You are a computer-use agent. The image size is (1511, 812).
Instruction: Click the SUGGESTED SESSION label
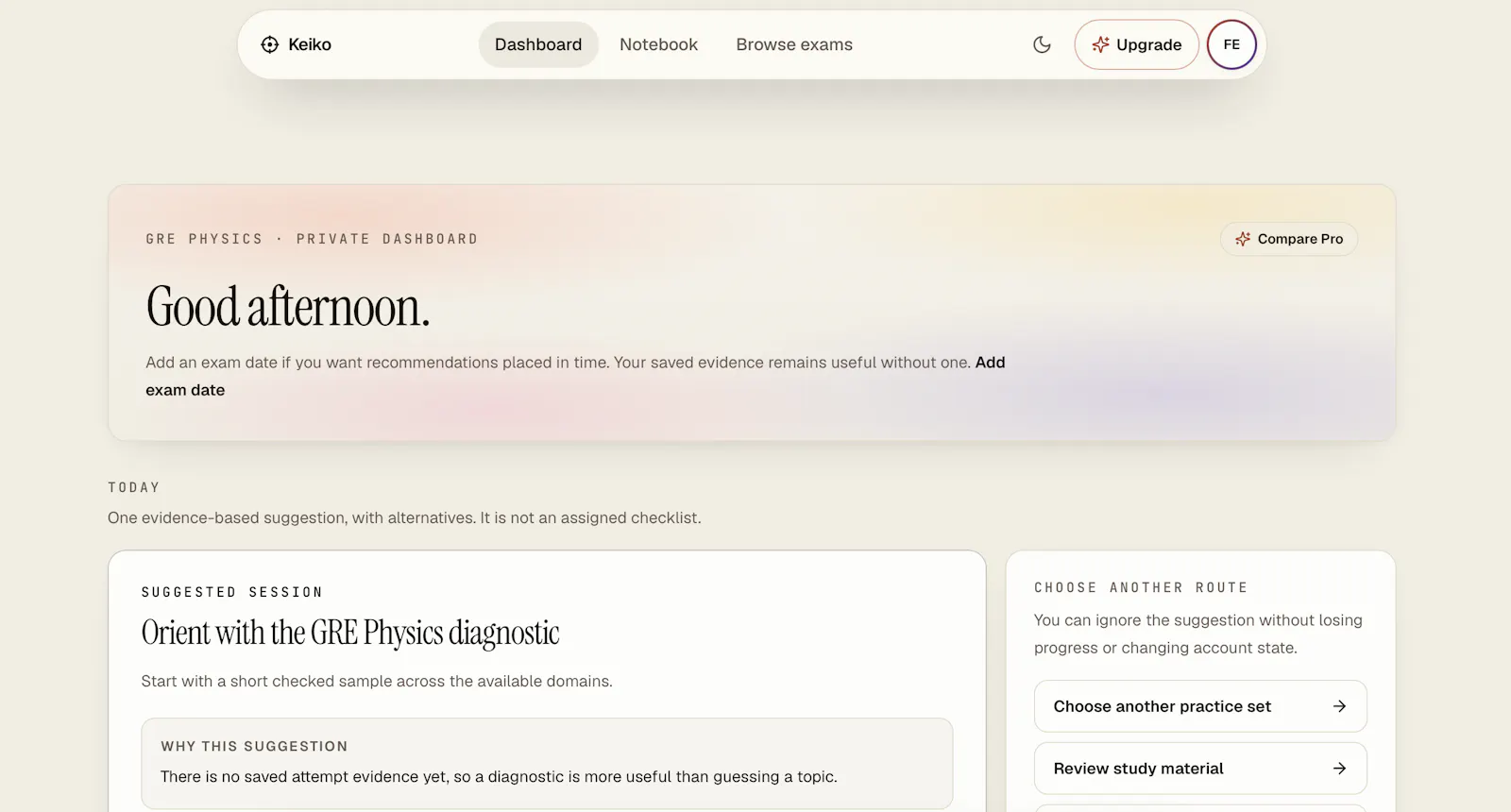point(232,592)
